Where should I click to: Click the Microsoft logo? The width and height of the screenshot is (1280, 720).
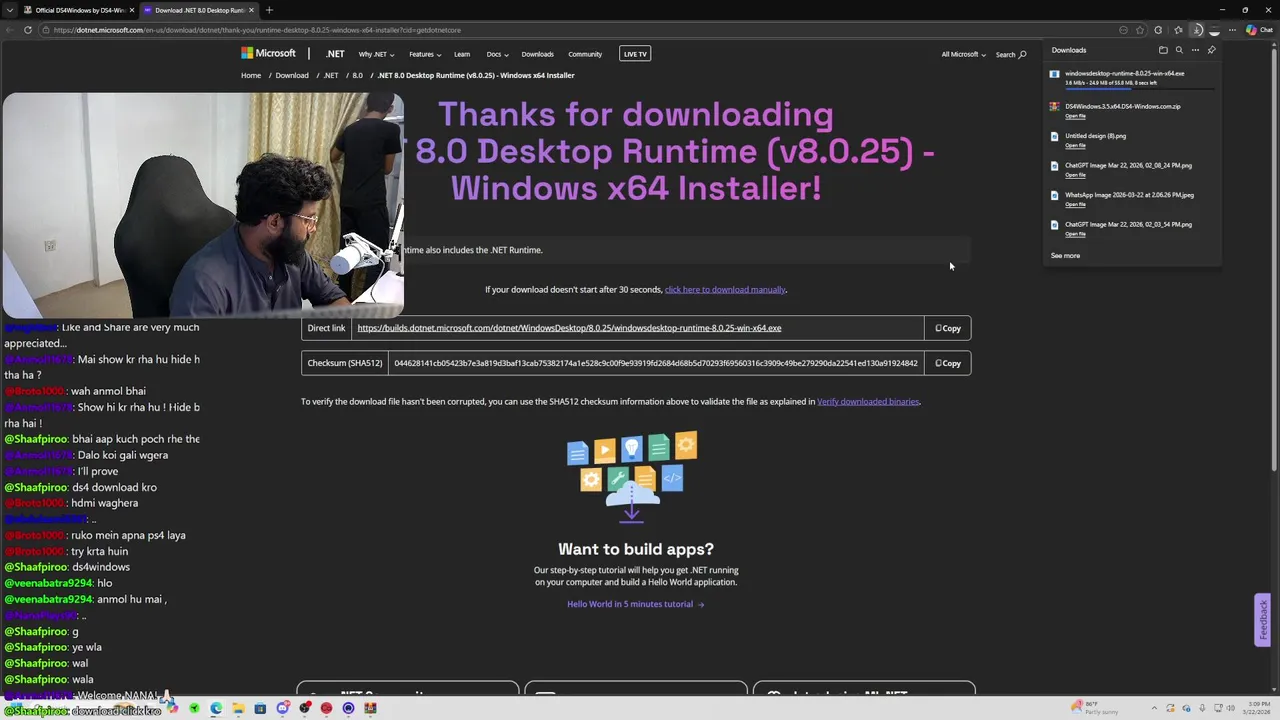pyautogui.click(x=268, y=53)
